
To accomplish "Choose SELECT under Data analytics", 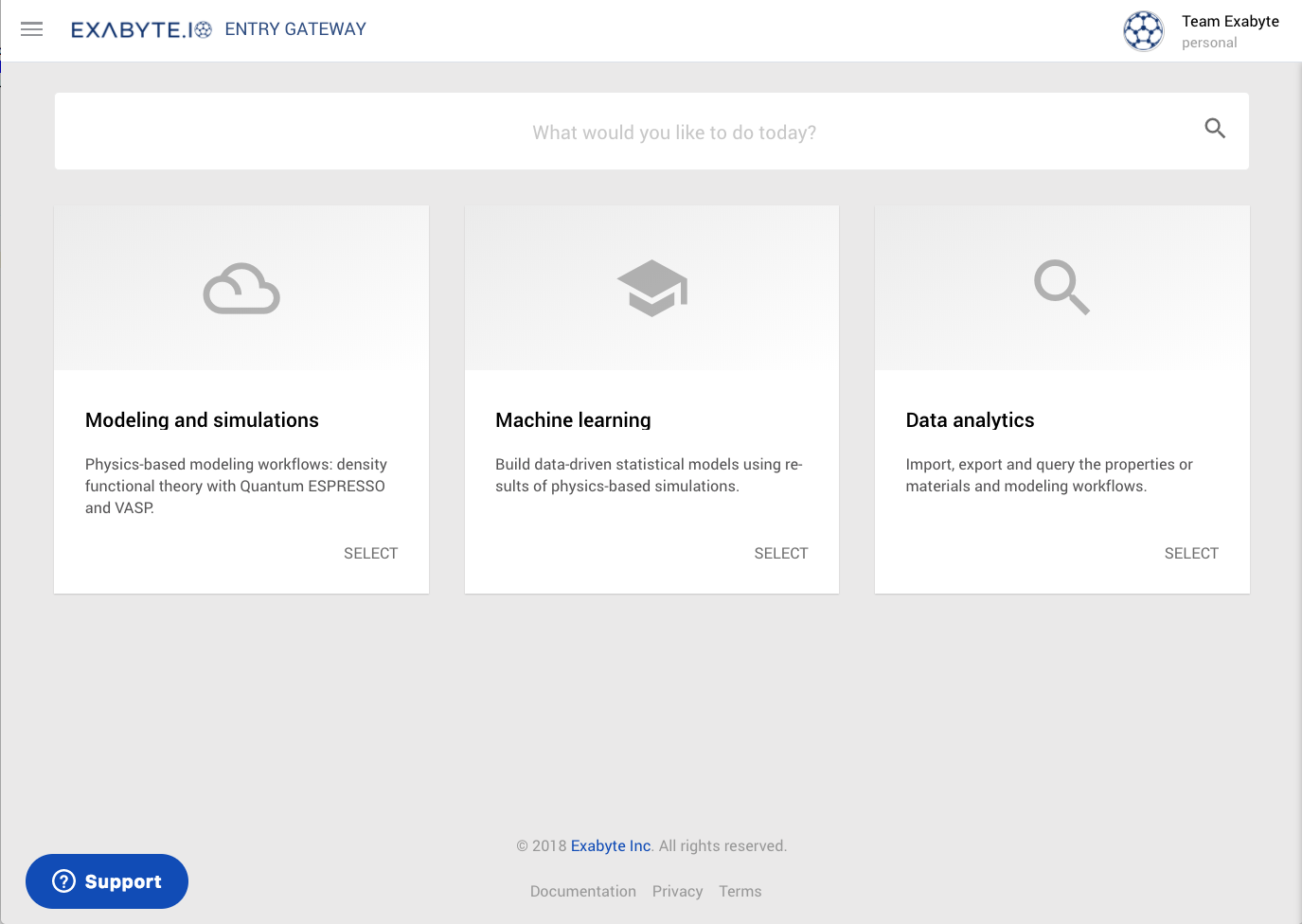I will pos(1190,553).
